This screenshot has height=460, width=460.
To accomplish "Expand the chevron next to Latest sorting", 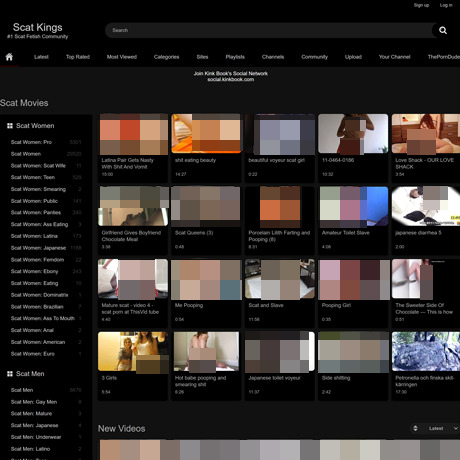I will (456, 428).
